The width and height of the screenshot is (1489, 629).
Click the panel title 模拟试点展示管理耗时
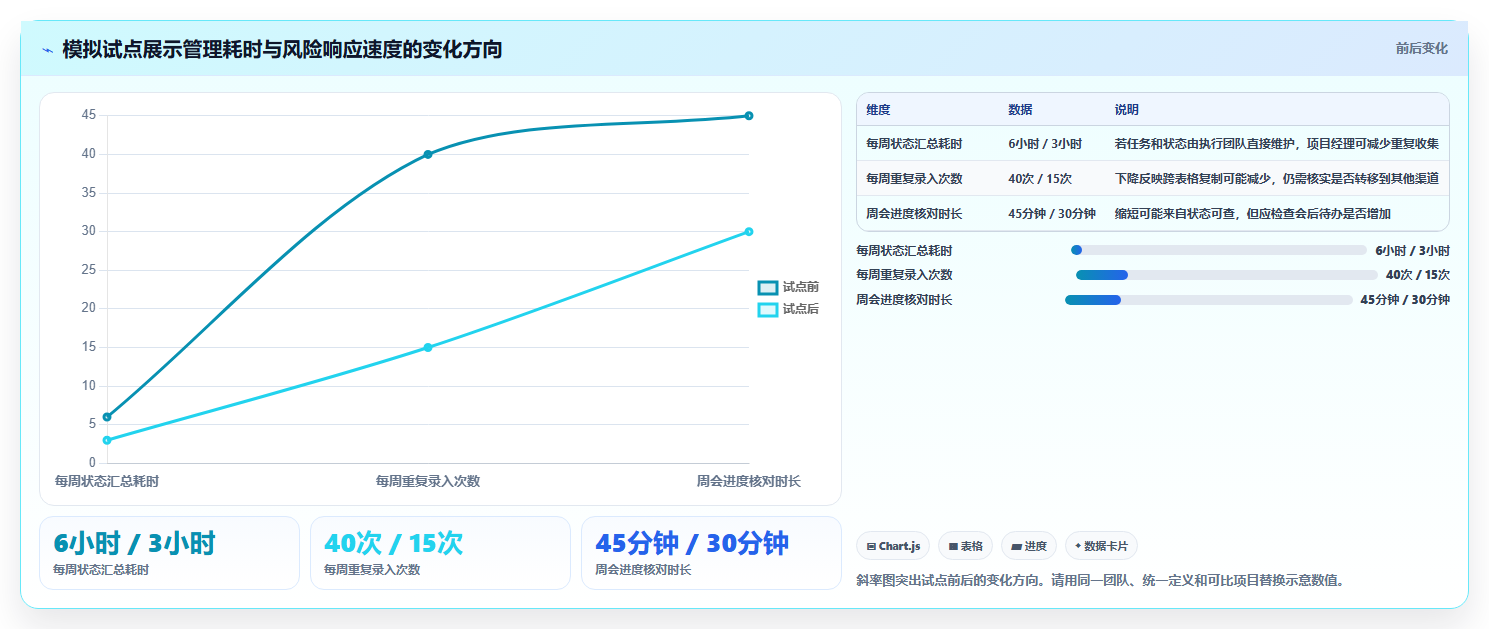point(282,49)
